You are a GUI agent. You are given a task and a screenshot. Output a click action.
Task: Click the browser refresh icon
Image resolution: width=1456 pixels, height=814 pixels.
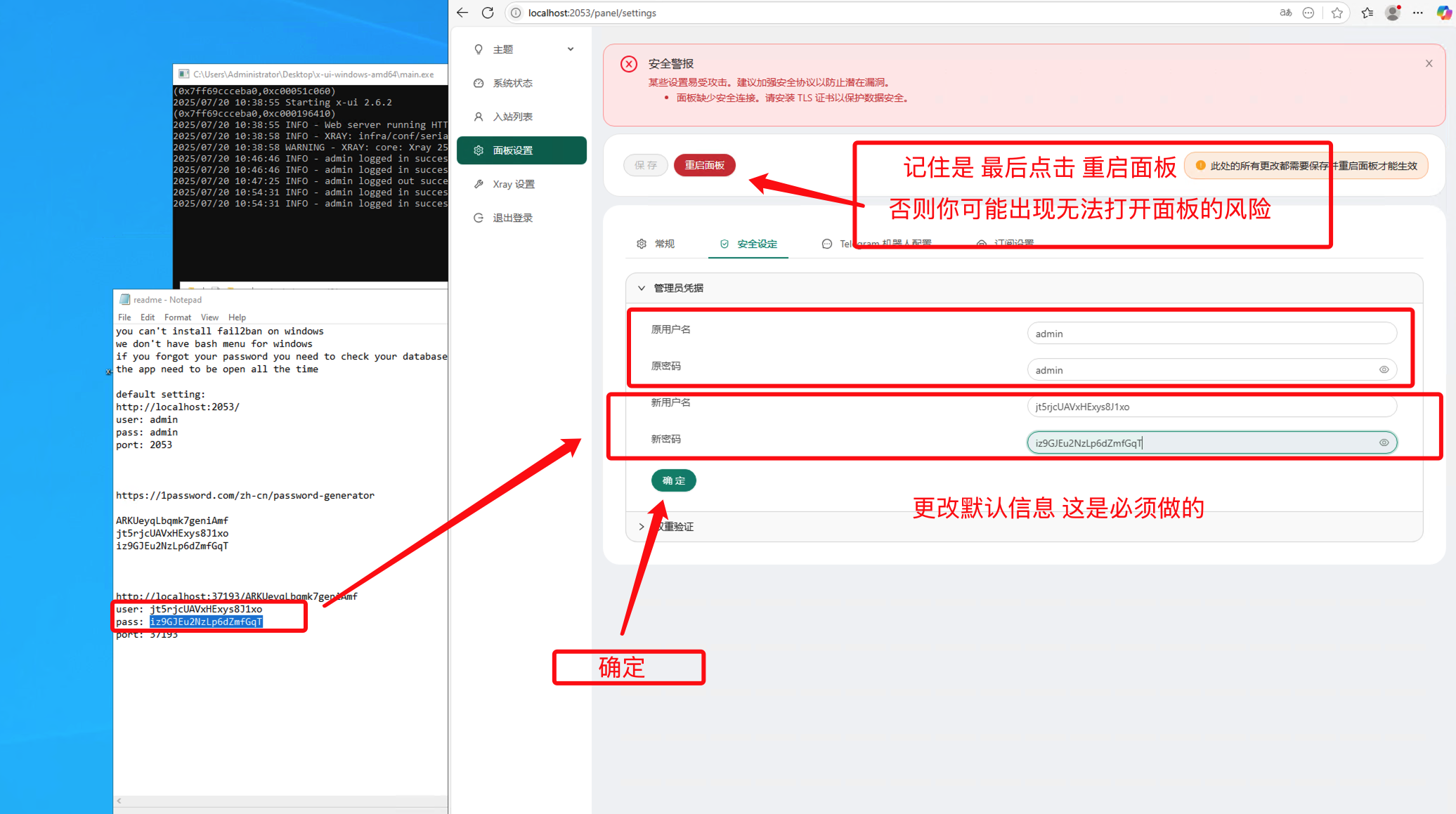[x=488, y=13]
